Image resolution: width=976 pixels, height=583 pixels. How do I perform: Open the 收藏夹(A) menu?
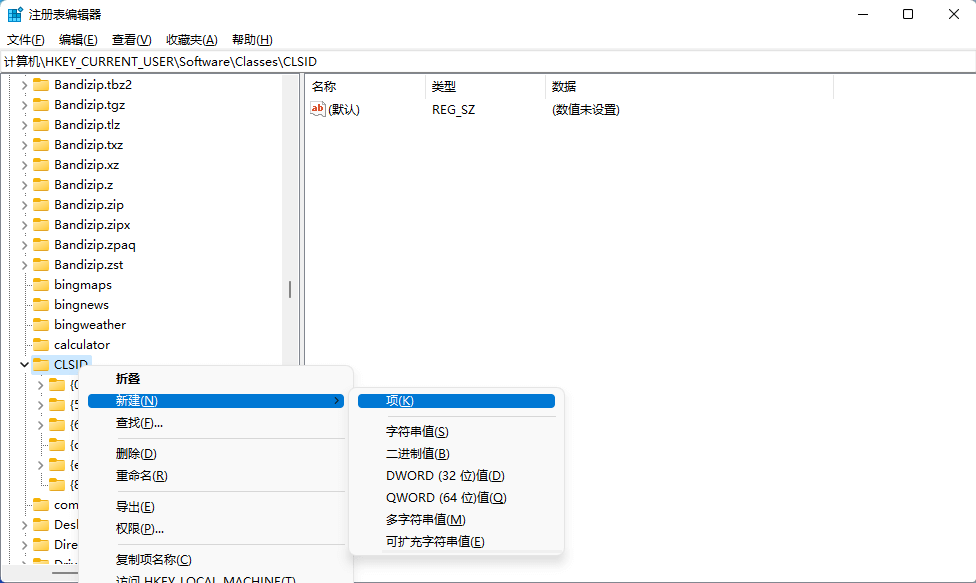pyautogui.click(x=191, y=40)
